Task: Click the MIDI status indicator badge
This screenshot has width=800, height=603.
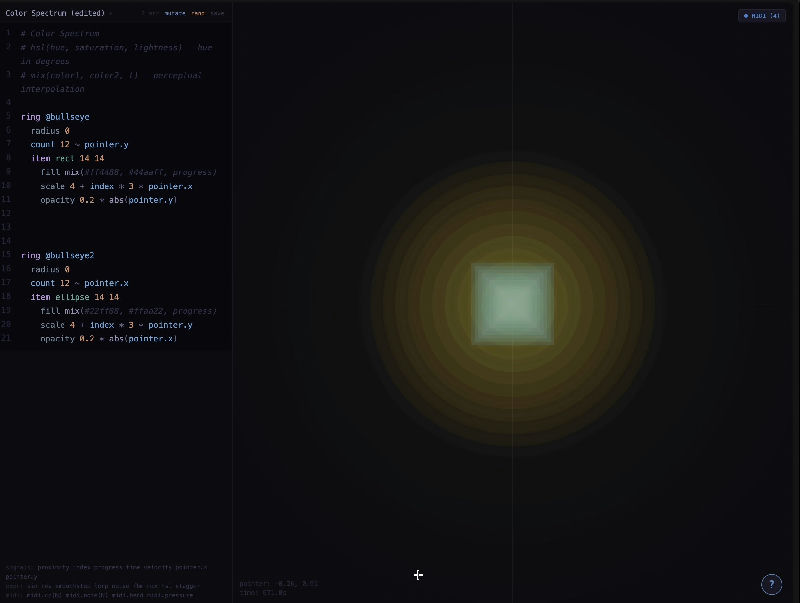Action: pyautogui.click(x=761, y=15)
